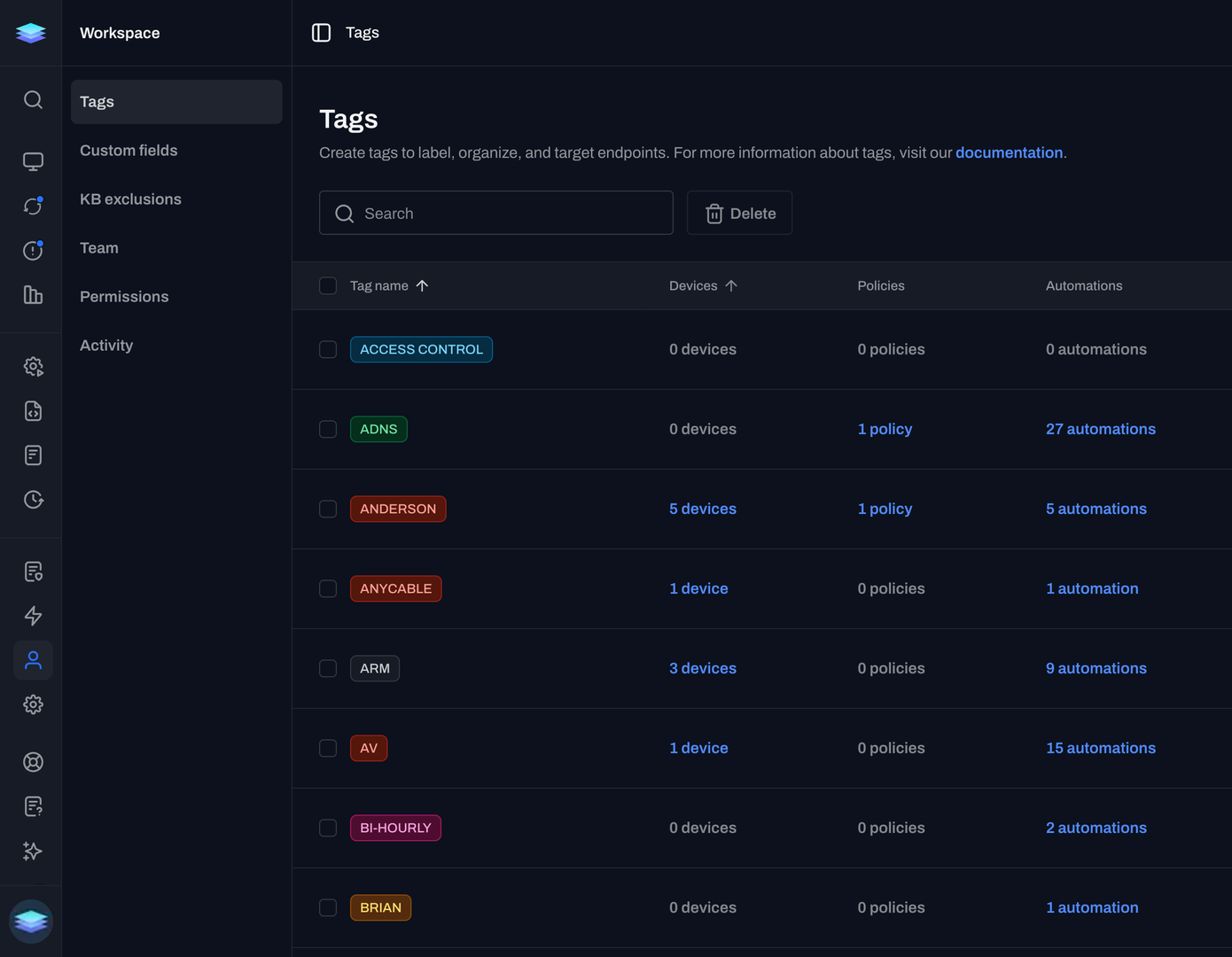Open ANYCABLE 1 device link

[x=698, y=588]
